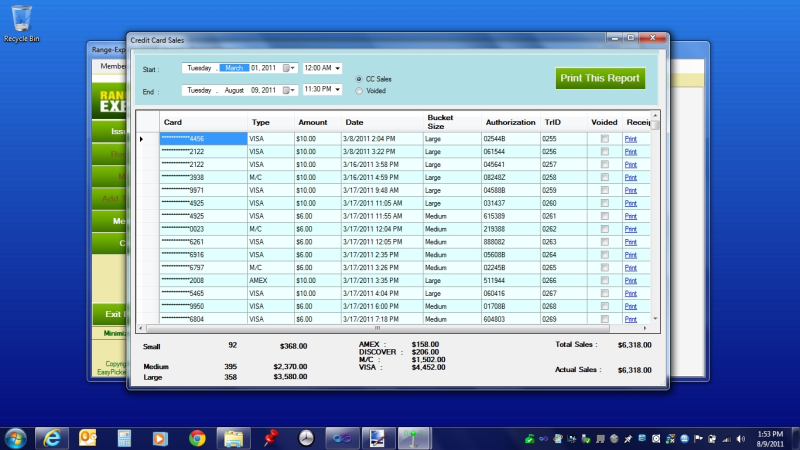Sort the table by the Amount column header
Screen dimensions: 800x450
312,122
